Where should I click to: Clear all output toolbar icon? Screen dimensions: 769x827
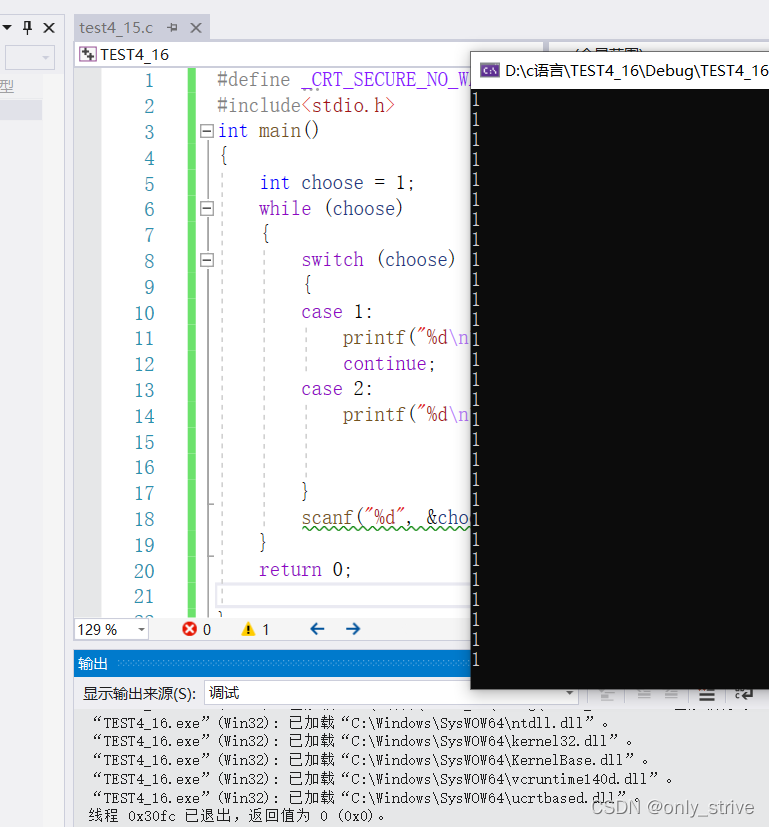707,695
